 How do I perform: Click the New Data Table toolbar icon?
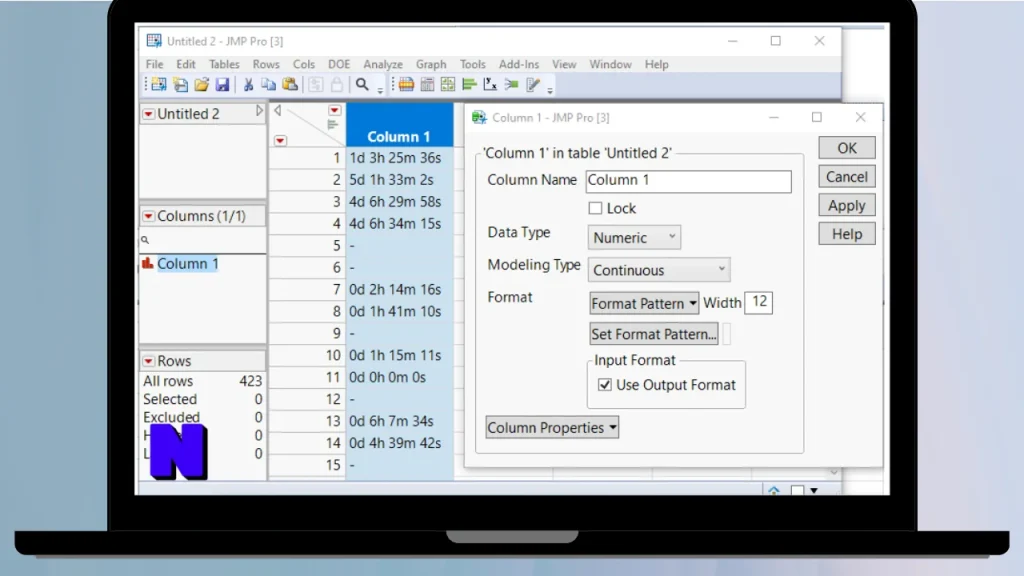[x=159, y=84]
